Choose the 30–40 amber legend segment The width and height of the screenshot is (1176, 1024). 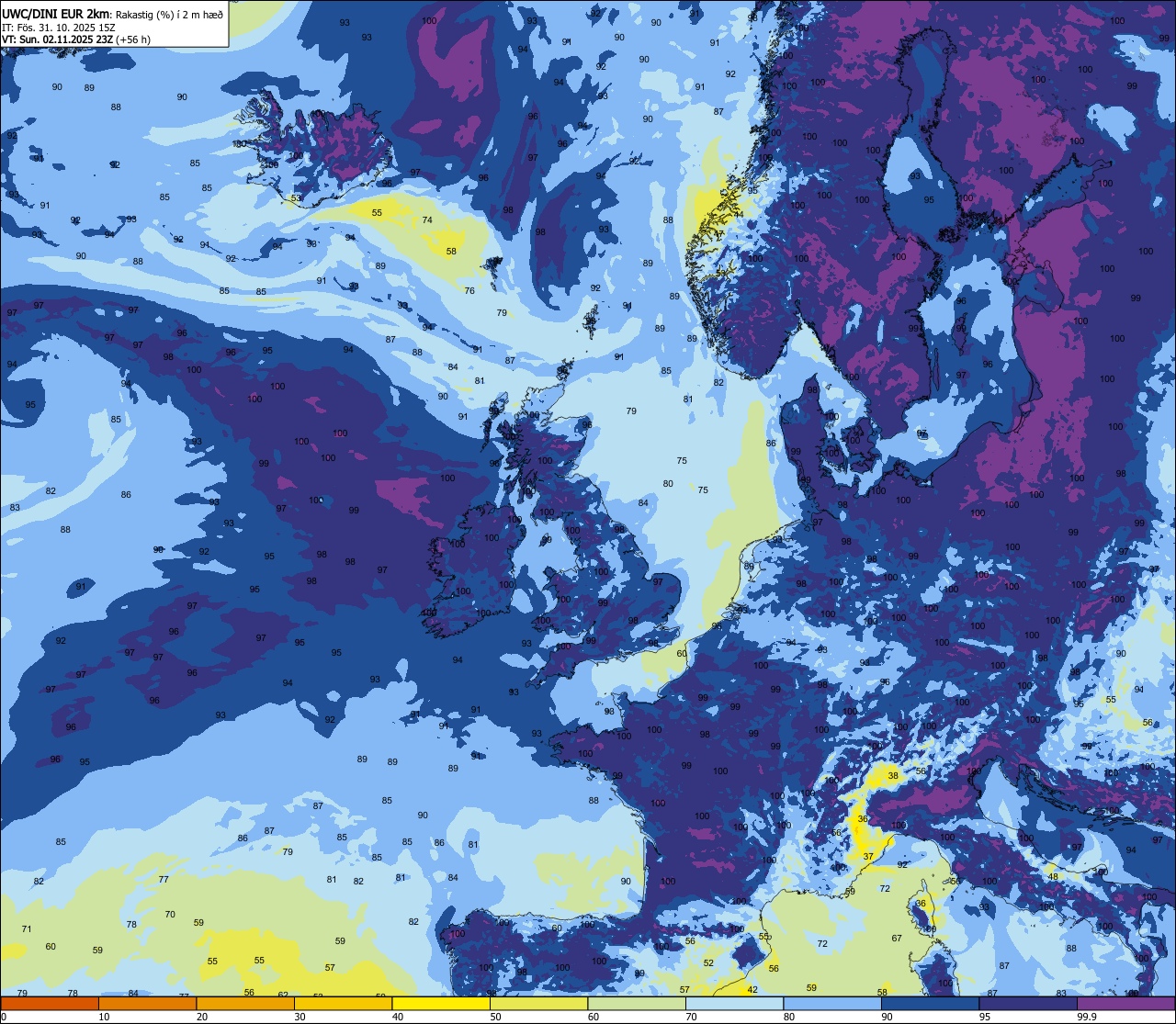tap(343, 1003)
